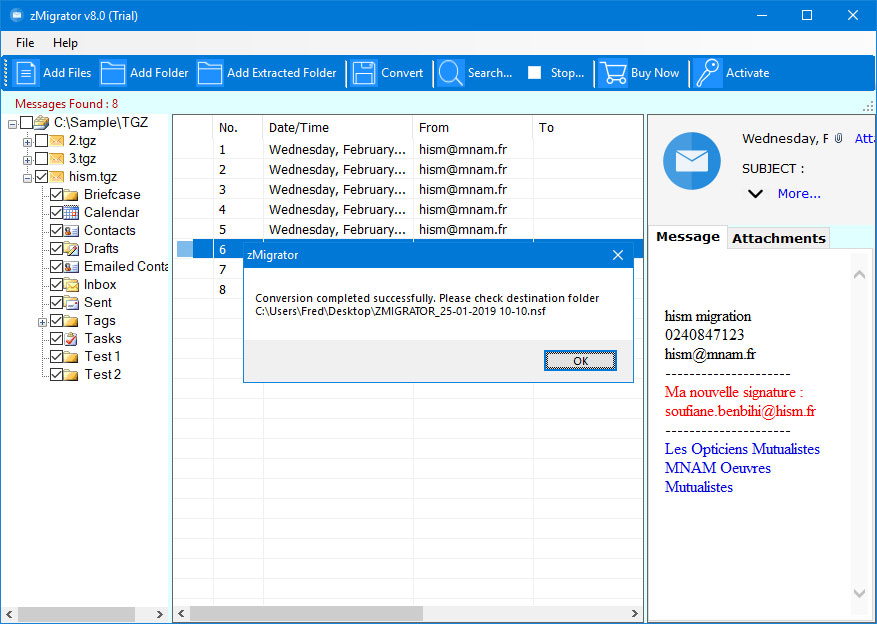Select message row number 3
The image size is (877, 624).
(408, 190)
